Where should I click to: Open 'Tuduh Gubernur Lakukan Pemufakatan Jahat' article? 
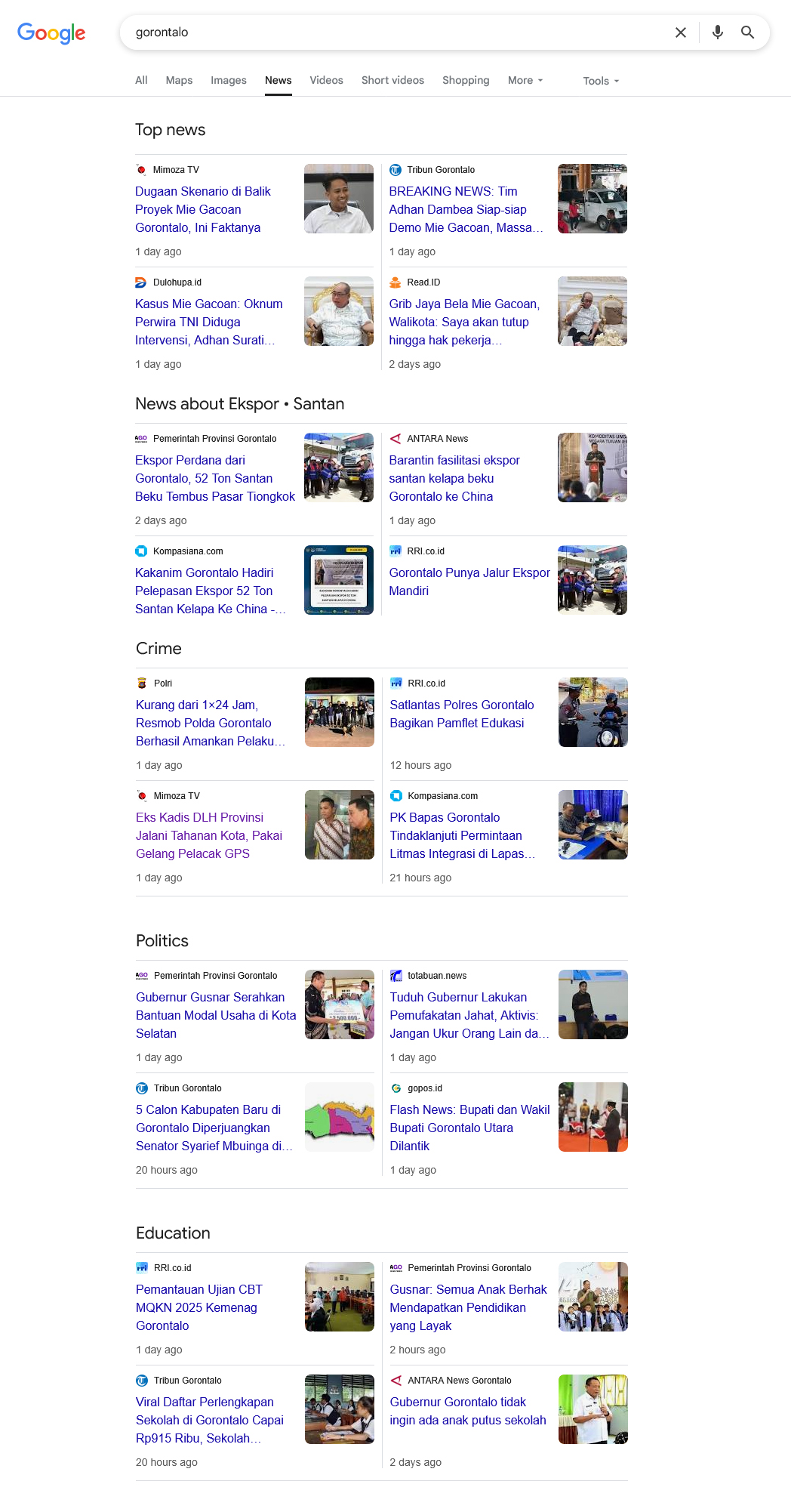[469, 1016]
